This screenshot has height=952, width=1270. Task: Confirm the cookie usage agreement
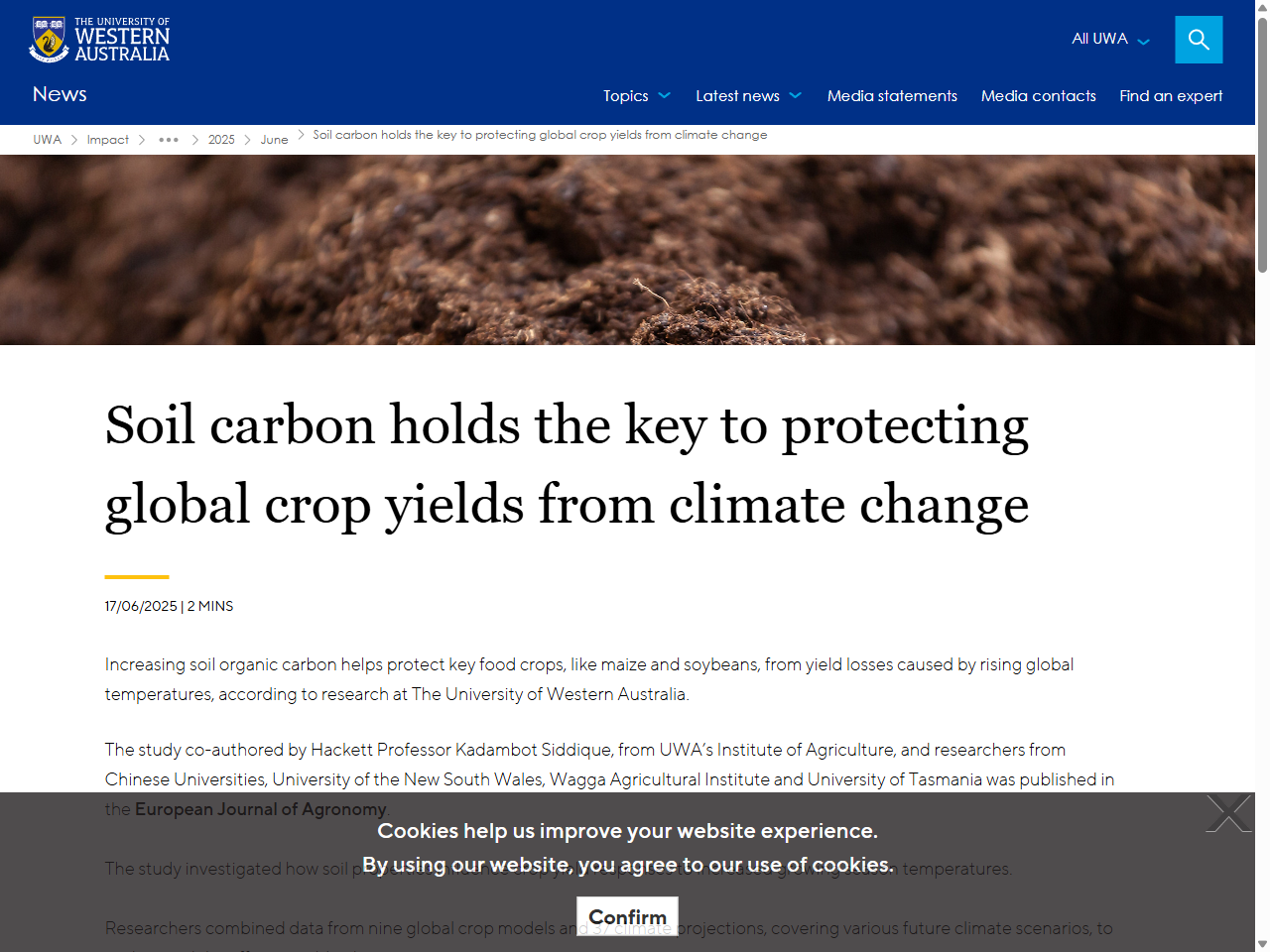pos(627,916)
